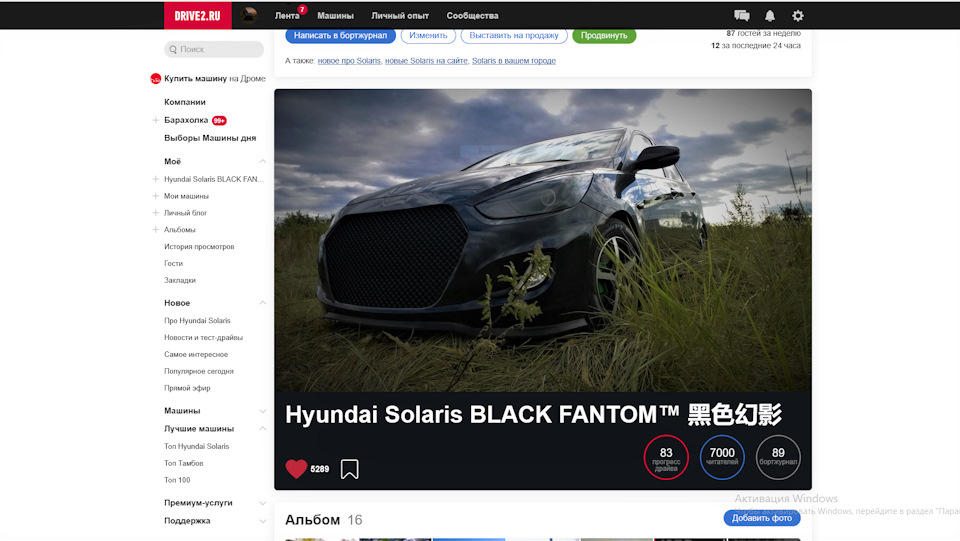Collapse the Моё section chevron
Image resolution: width=960 pixels, height=541 pixels.
(262, 162)
